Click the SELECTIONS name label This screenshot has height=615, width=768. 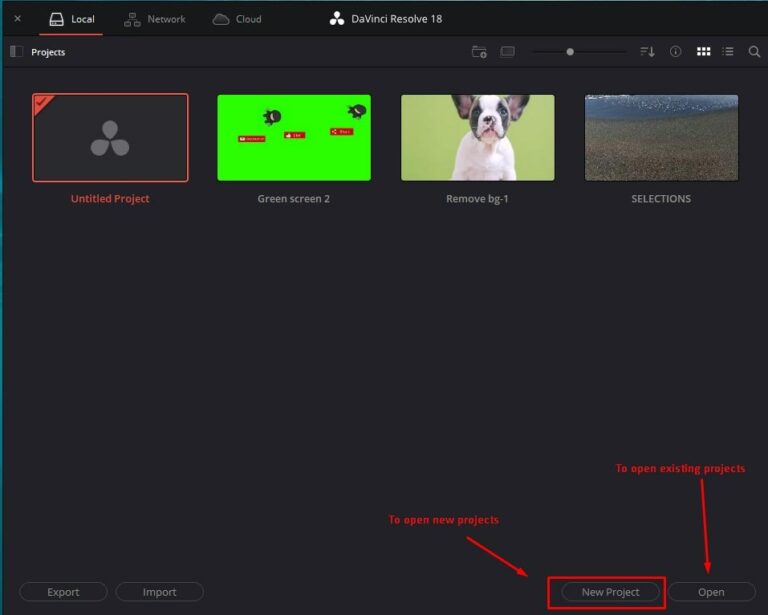661,199
